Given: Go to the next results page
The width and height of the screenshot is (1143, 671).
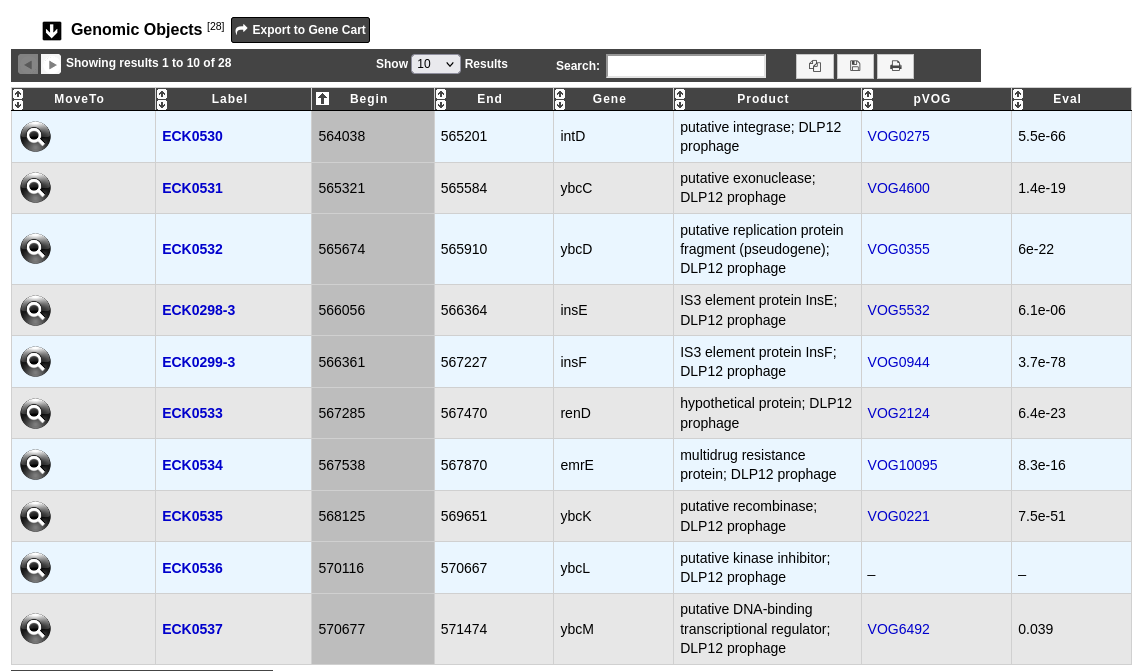Looking at the screenshot, I should 51,64.
